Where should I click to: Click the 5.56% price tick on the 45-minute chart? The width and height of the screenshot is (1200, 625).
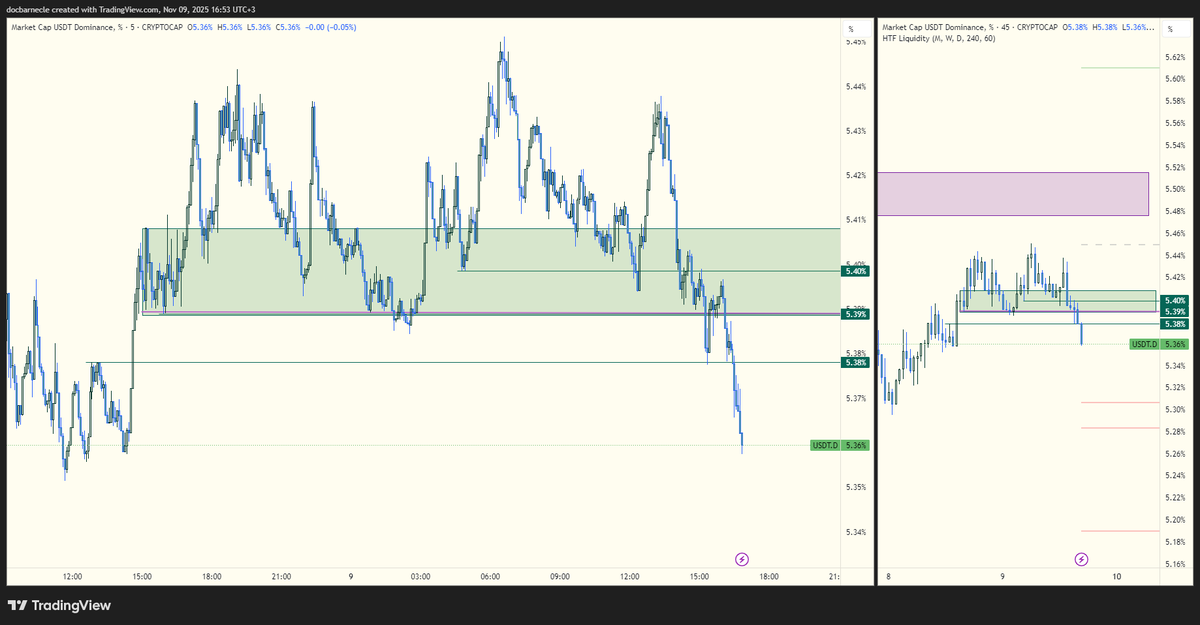[1175, 123]
